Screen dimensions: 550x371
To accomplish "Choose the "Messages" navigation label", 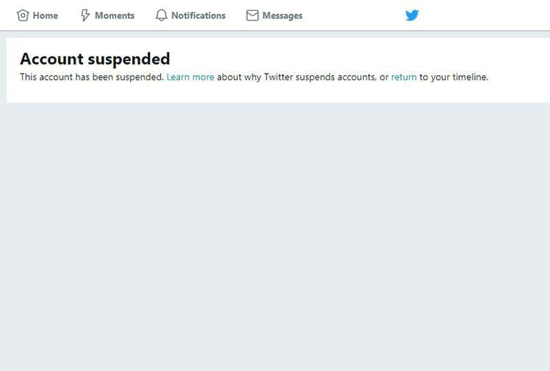I will click(x=282, y=16).
